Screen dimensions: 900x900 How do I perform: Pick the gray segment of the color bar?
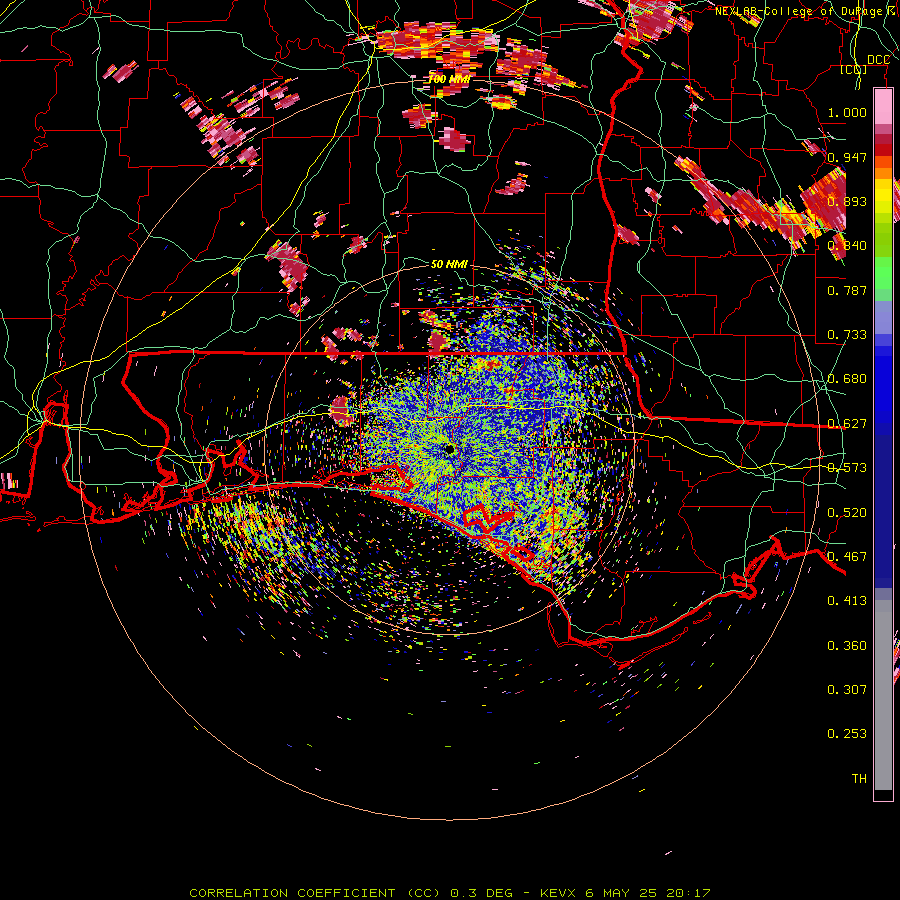[883, 695]
